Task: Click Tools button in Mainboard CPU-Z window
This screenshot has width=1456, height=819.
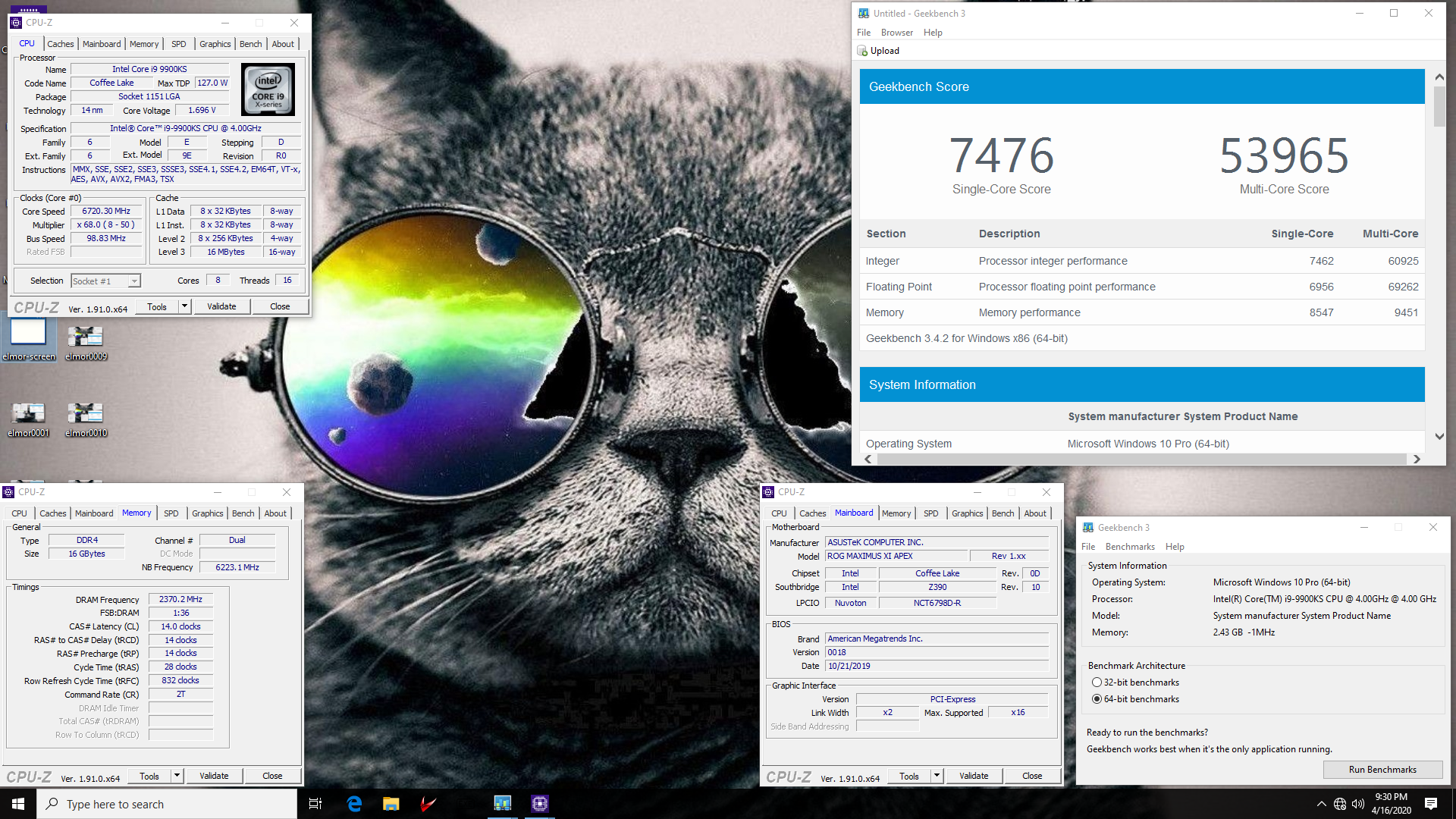Action: (x=909, y=776)
